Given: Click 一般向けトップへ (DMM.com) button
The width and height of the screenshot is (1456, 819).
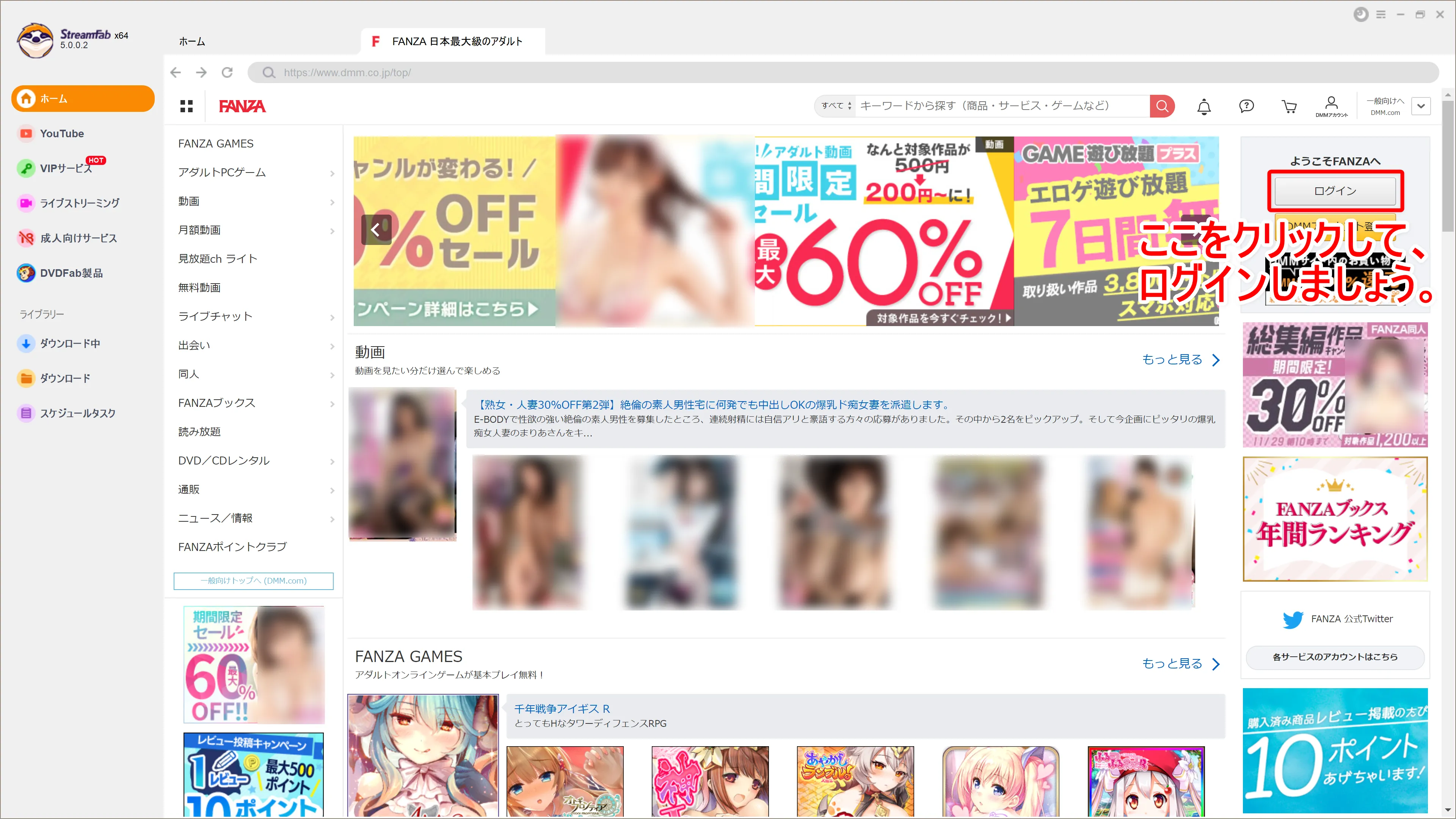Looking at the screenshot, I should tap(253, 581).
